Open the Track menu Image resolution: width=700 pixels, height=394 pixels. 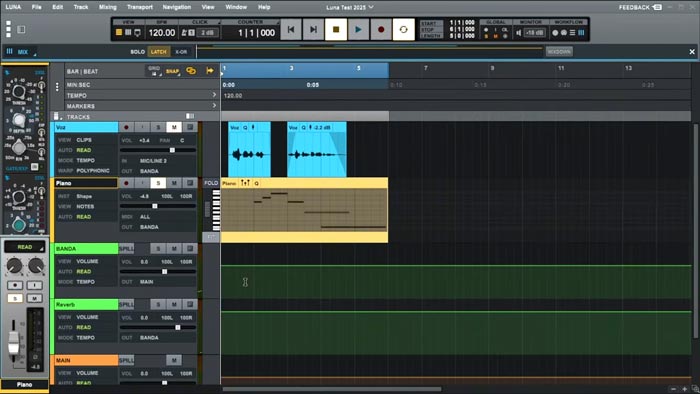pos(81,7)
